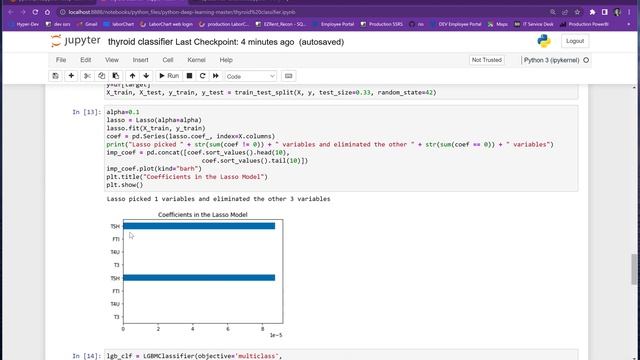The image size is (640, 360).
Task: Bookmark this page with the star icon
Action: point(577,12)
